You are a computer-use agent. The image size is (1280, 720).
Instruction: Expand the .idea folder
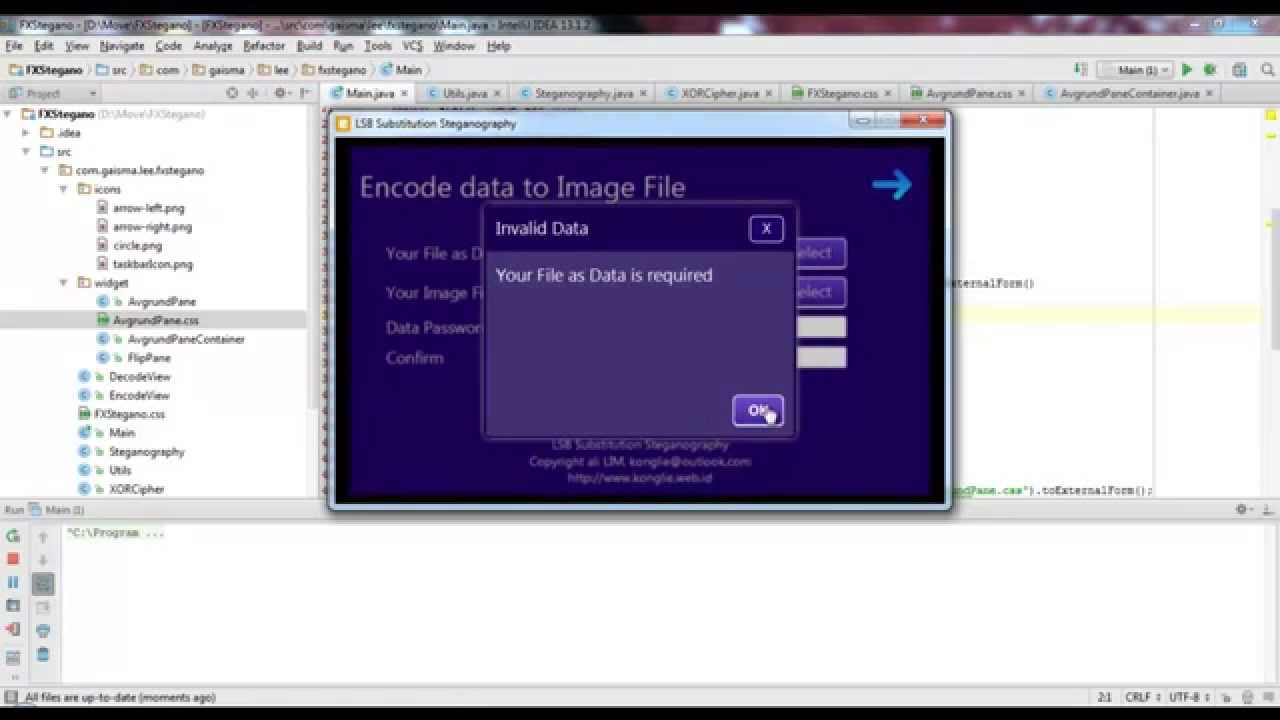click(x=26, y=133)
